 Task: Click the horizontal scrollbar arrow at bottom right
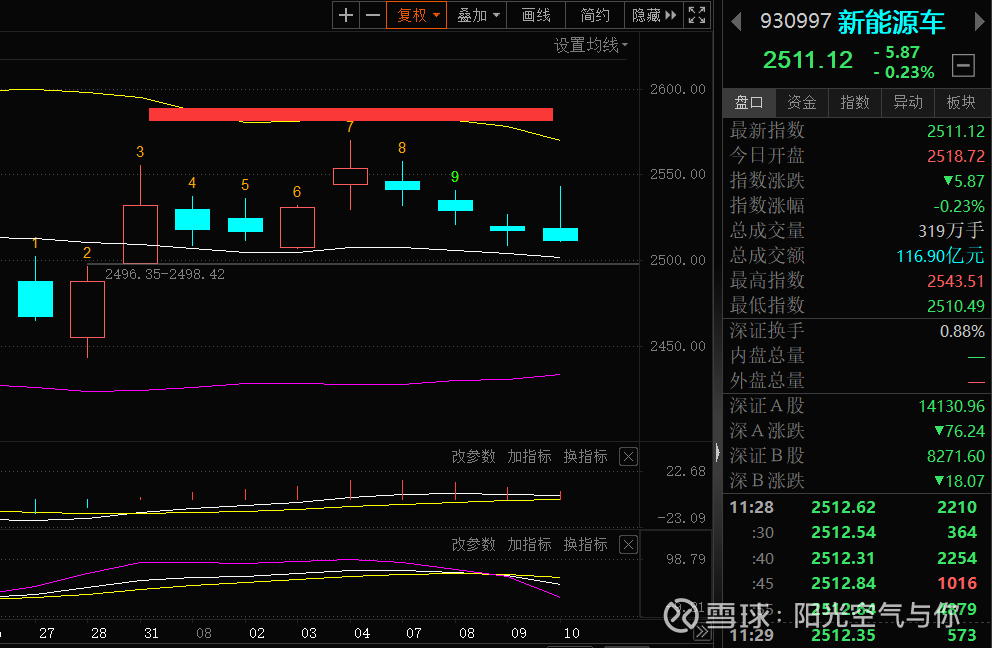tap(703, 633)
